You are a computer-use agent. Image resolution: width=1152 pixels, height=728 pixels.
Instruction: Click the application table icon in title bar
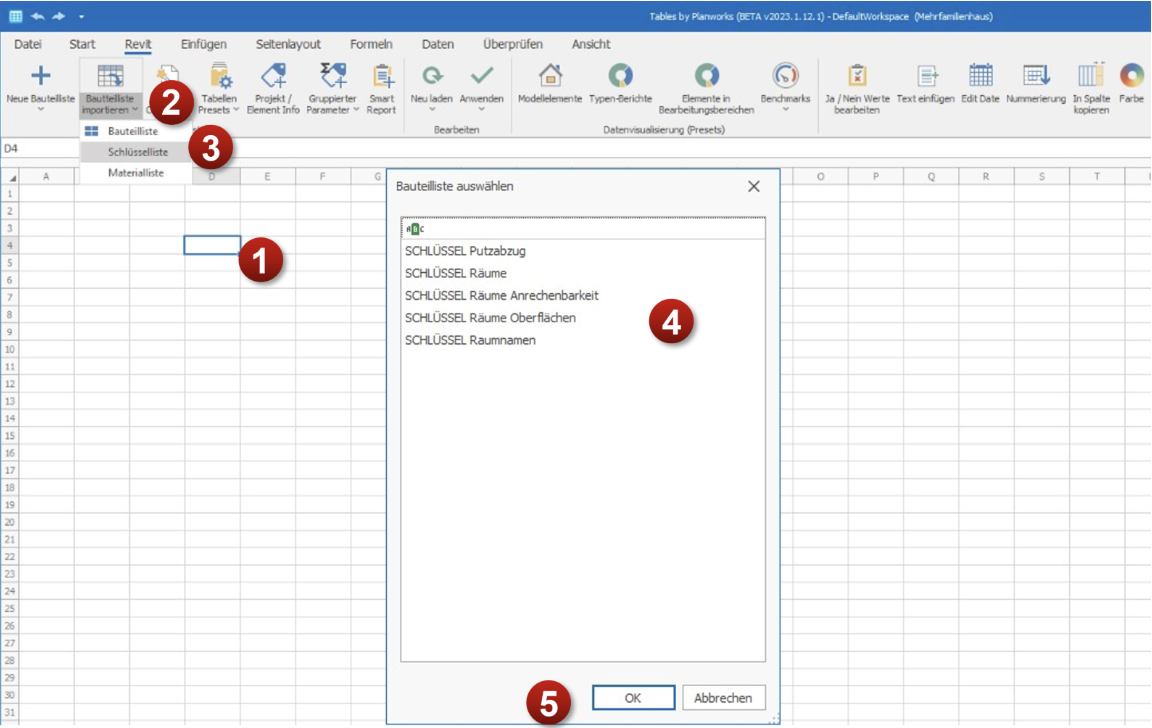[x=15, y=16]
